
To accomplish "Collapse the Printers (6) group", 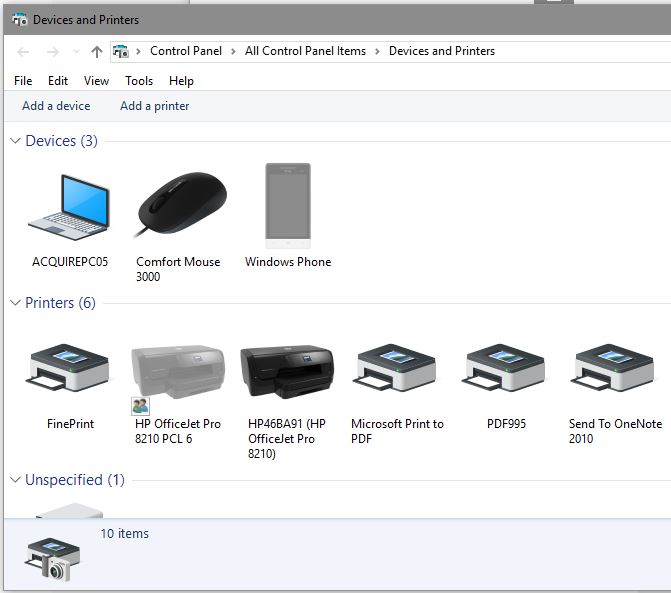I will click(x=15, y=303).
